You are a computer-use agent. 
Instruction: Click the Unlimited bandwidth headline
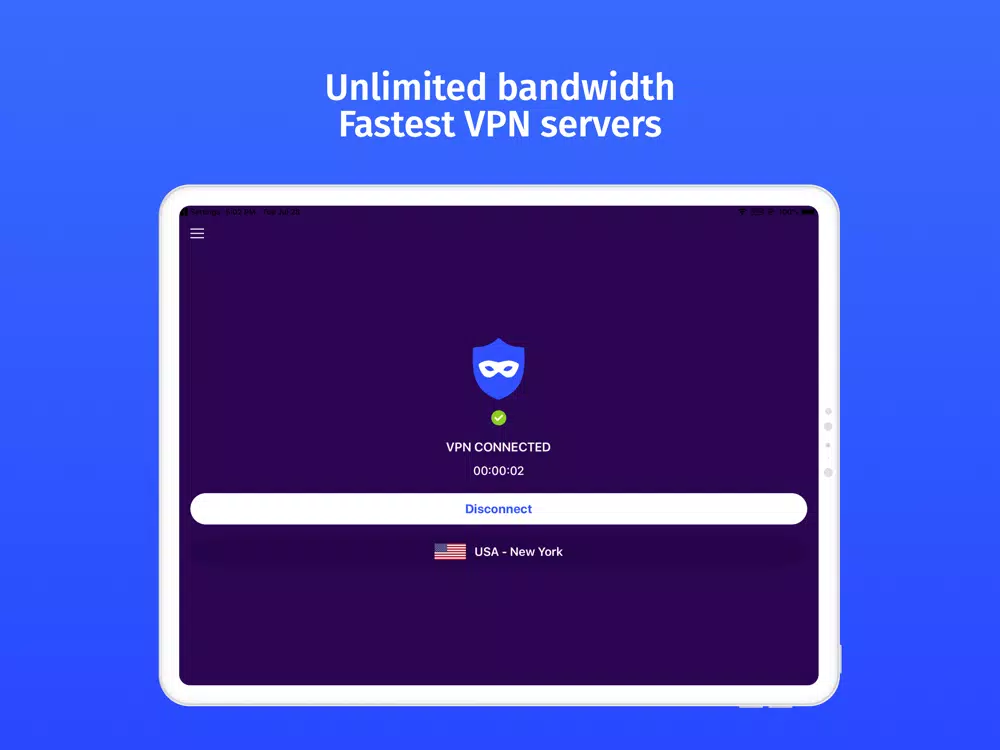pos(500,87)
